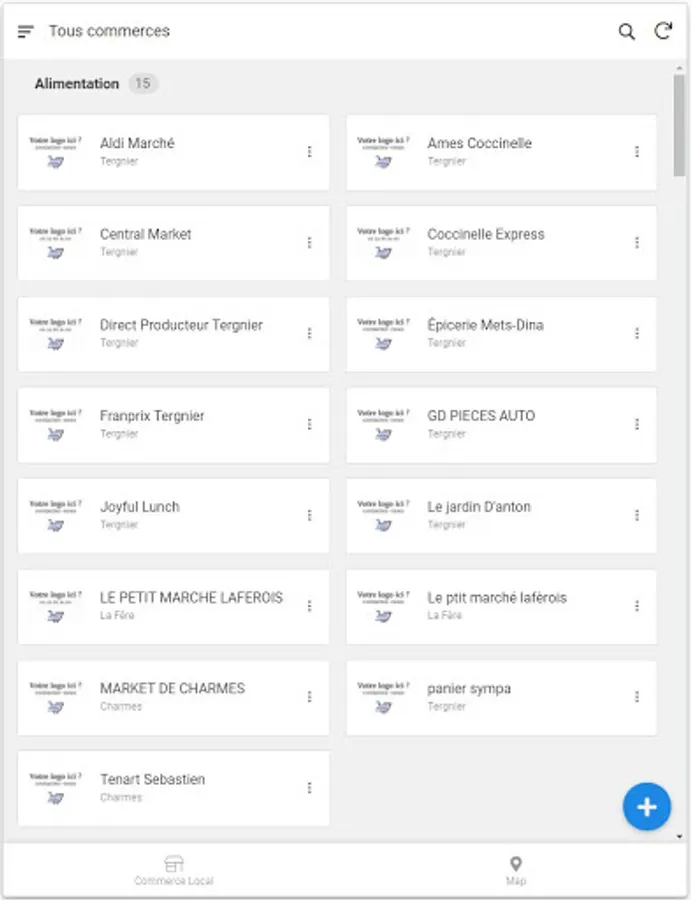Click the Franprix Tergnier logo thumbnail
This screenshot has width=691, height=900.
56,424
